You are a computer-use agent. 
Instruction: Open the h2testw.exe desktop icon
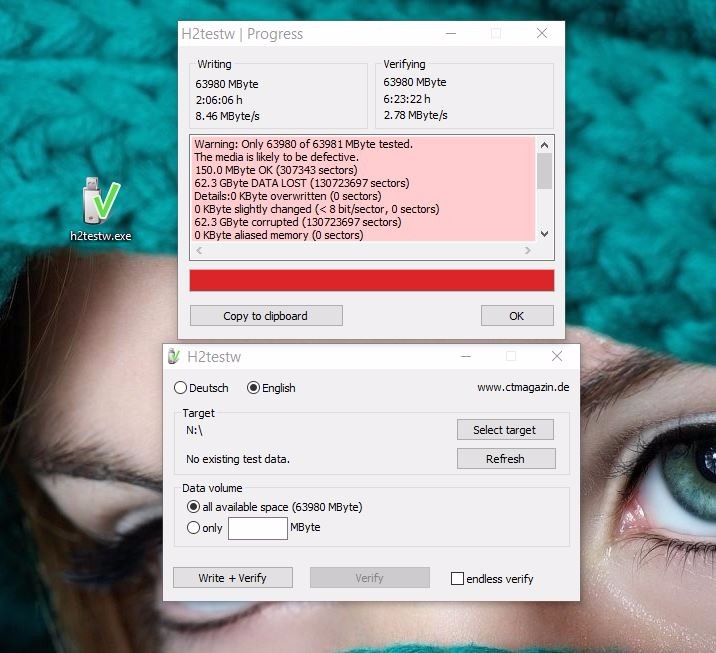click(x=101, y=209)
